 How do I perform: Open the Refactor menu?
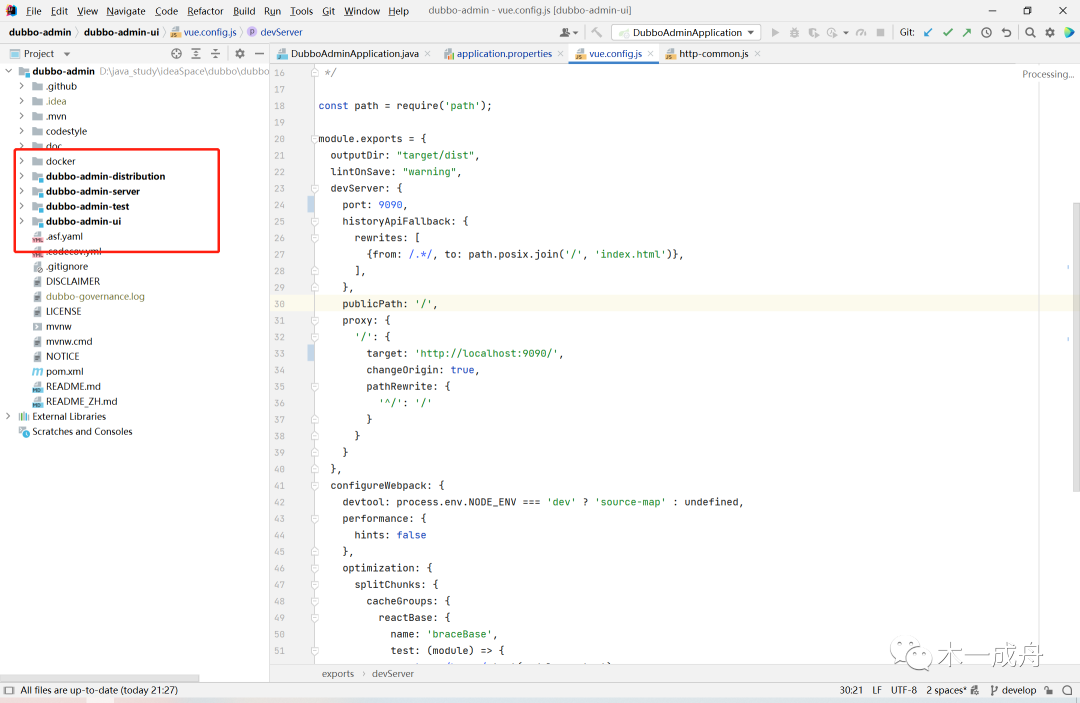click(205, 11)
